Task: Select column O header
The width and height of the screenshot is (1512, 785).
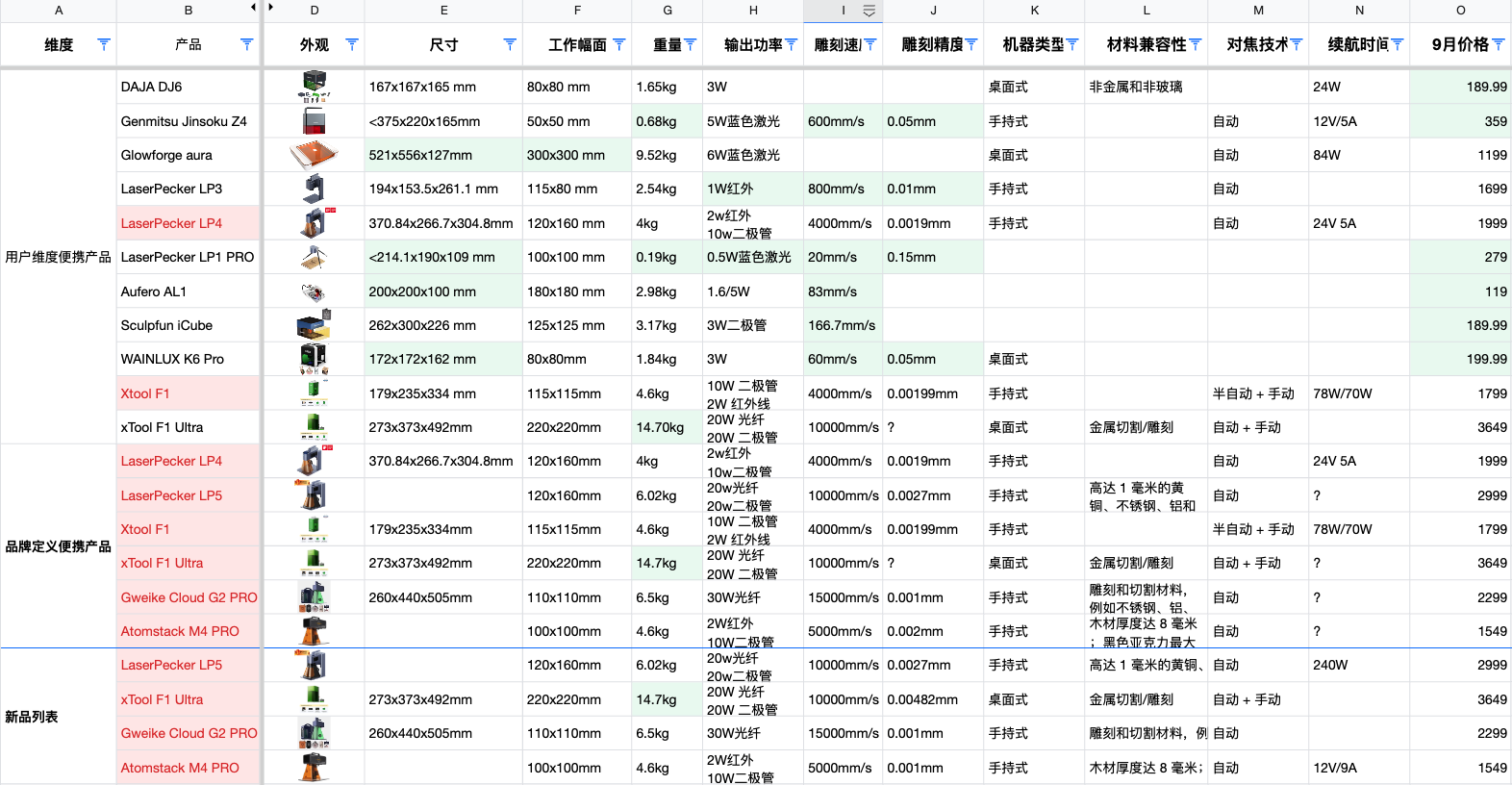Action: pyautogui.click(x=1460, y=11)
